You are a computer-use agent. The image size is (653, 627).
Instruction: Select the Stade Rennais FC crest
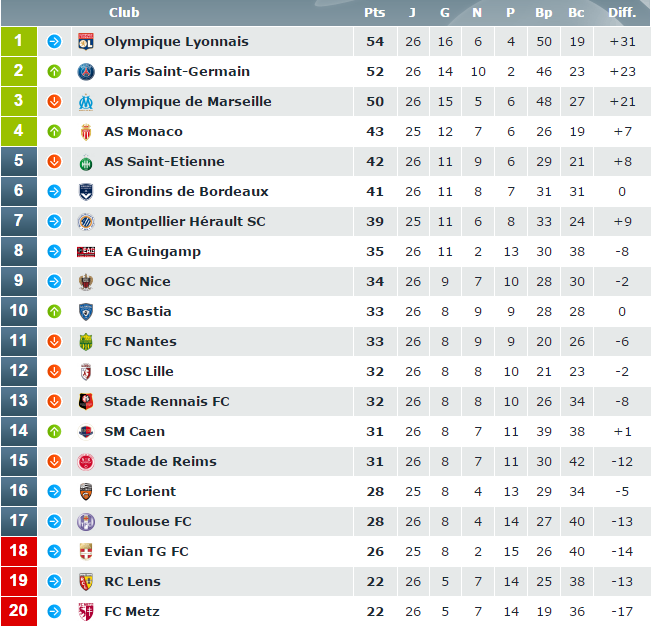click(86, 401)
